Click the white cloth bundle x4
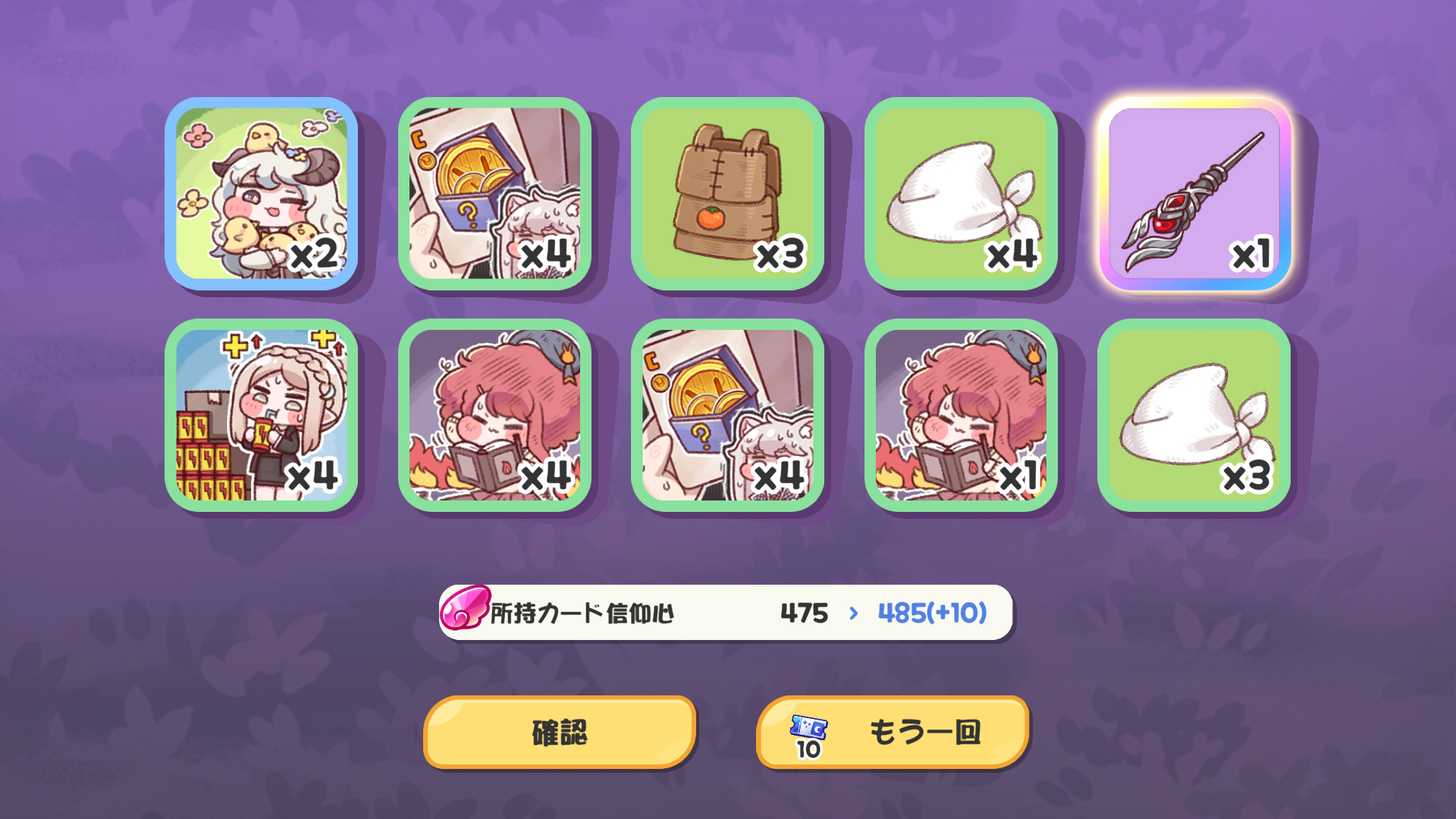 pyautogui.click(x=961, y=193)
